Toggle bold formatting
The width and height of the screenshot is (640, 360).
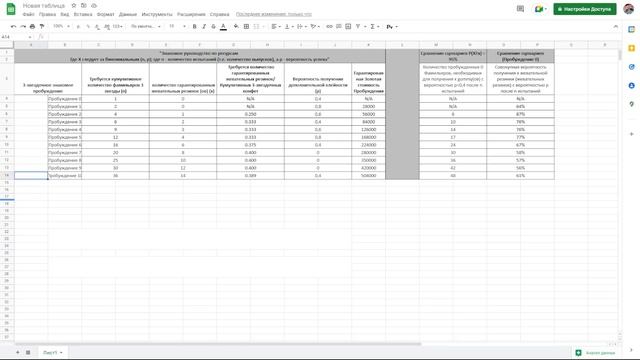(x=194, y=27)
